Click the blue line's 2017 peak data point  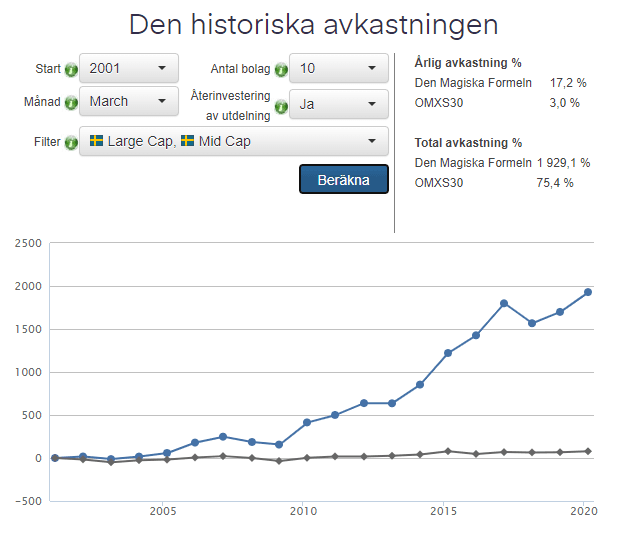pyautogui.click(x=504, y=303)
